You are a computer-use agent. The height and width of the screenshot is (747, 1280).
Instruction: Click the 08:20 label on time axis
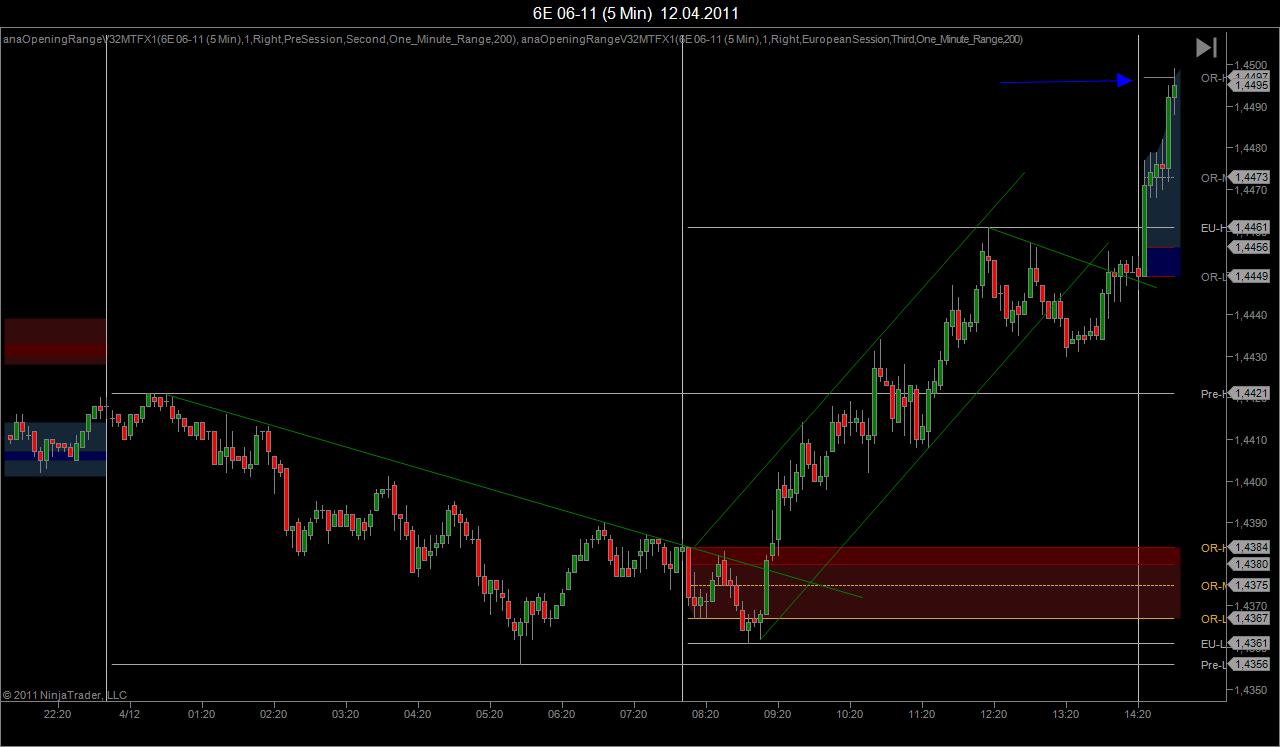pos(705,714)
